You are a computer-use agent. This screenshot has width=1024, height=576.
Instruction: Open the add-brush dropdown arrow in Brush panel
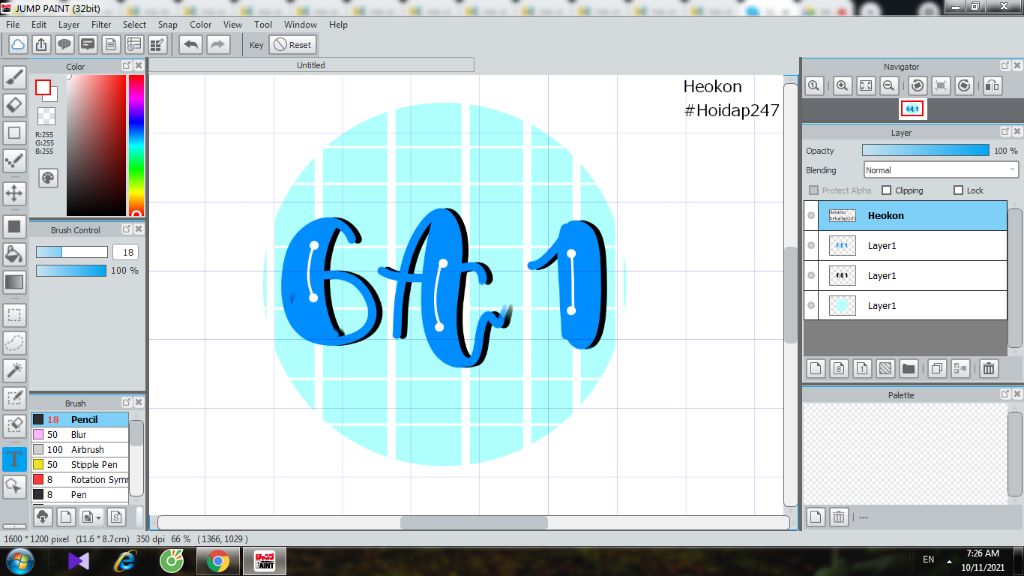point(98,518)
